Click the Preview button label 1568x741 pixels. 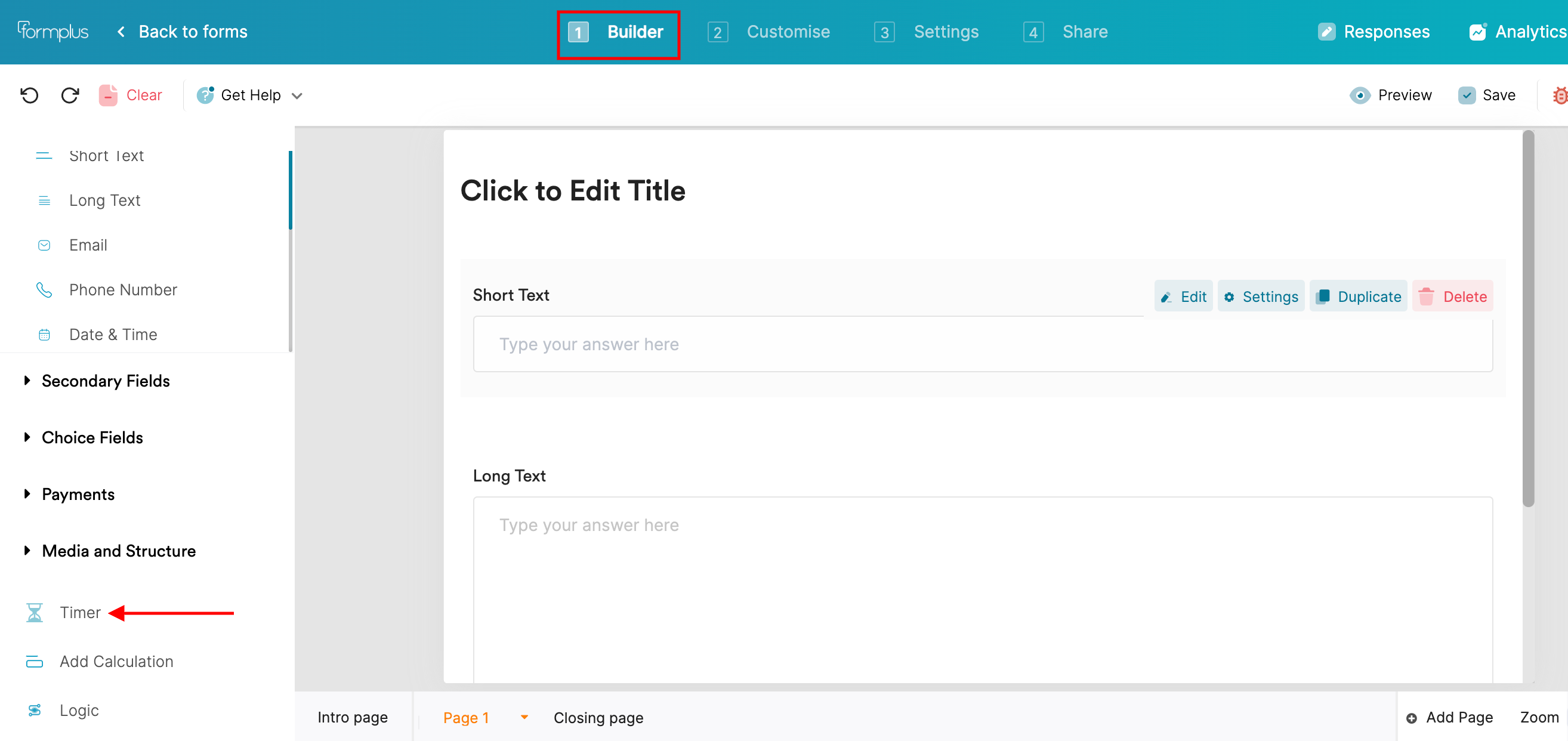pyautogui.click(x=1405, y=95)
